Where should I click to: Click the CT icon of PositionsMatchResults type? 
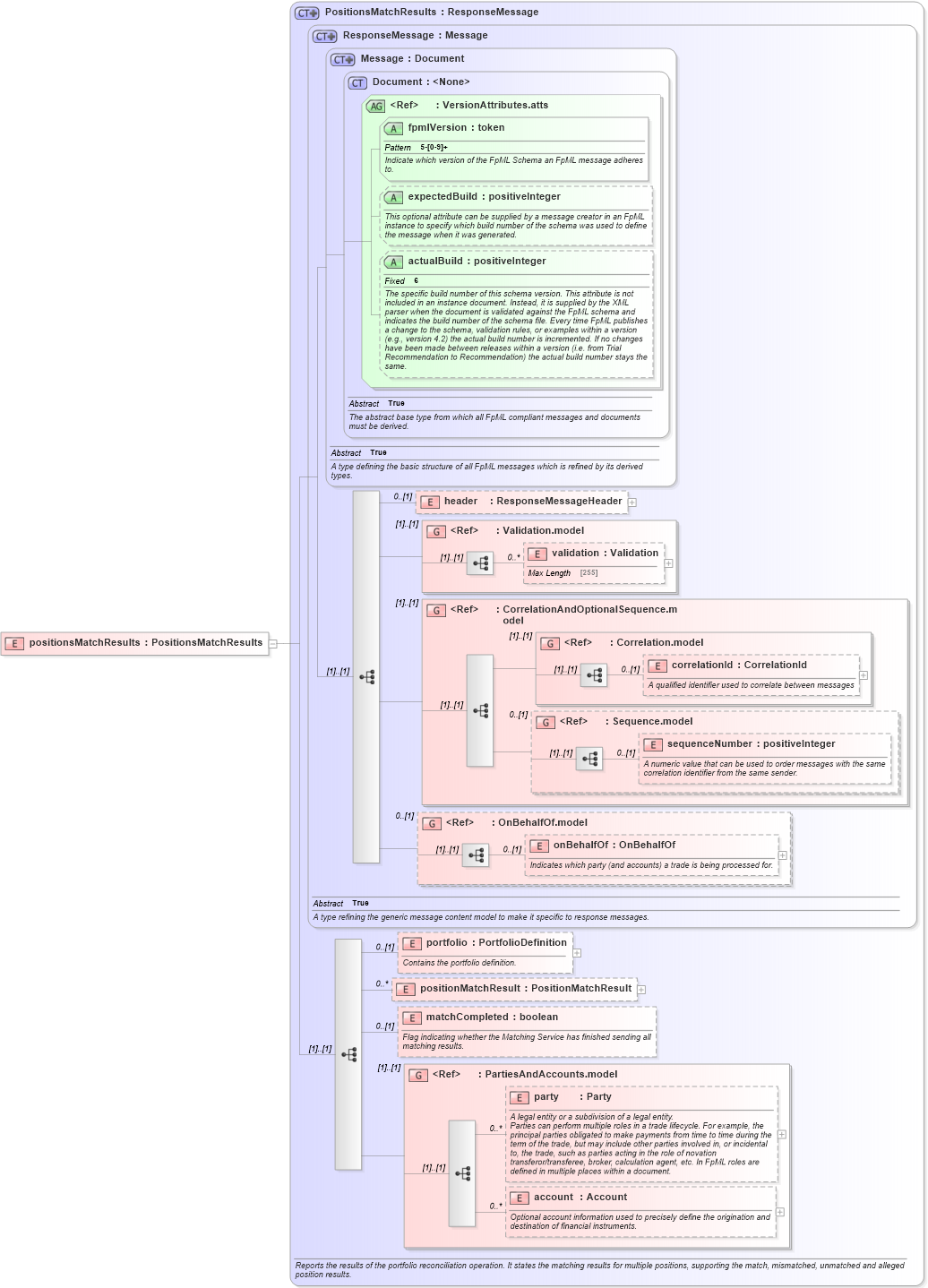coord(307,13)
